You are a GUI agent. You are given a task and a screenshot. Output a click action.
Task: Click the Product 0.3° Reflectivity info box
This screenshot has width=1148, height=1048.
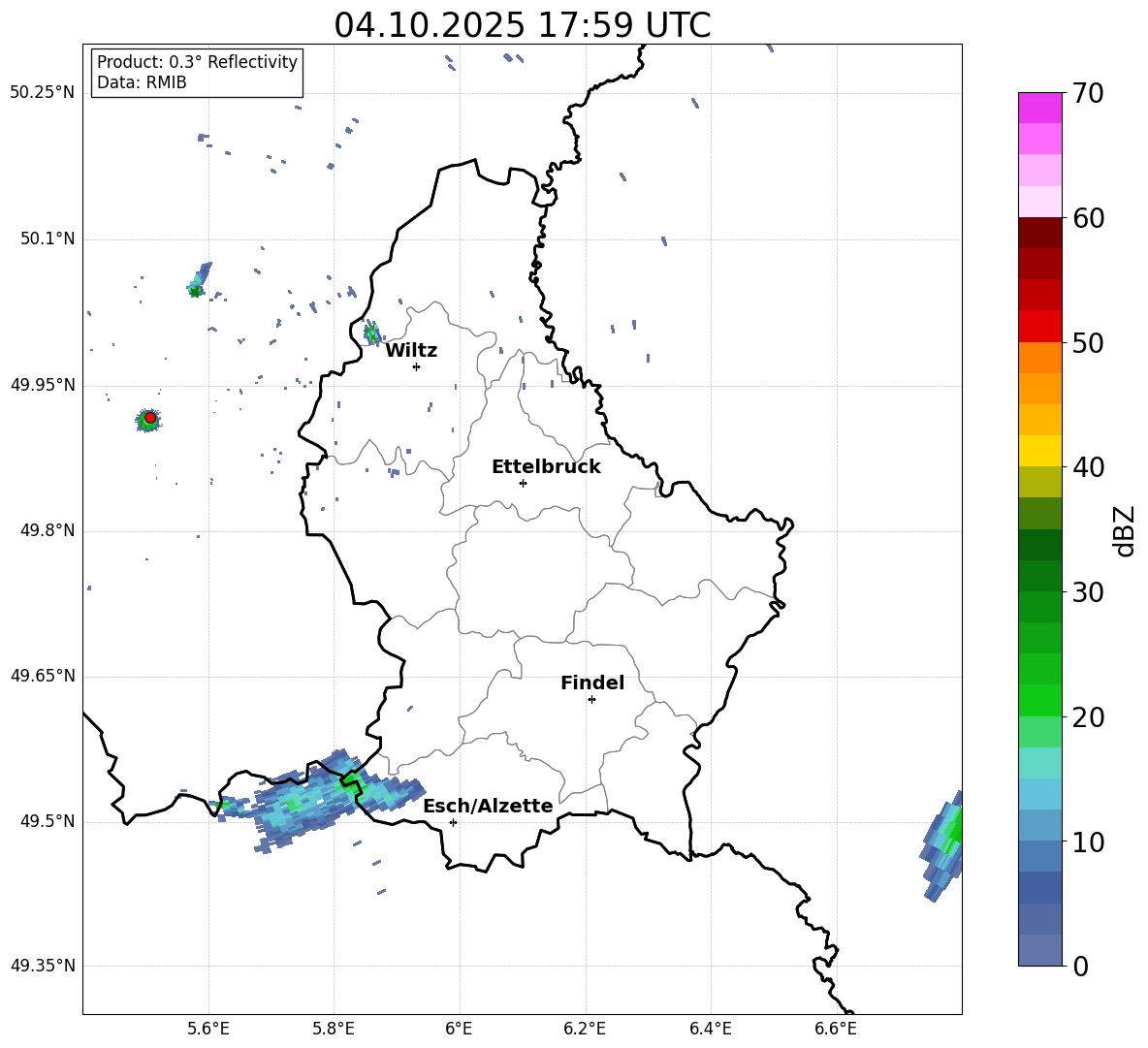click(197, 72)
